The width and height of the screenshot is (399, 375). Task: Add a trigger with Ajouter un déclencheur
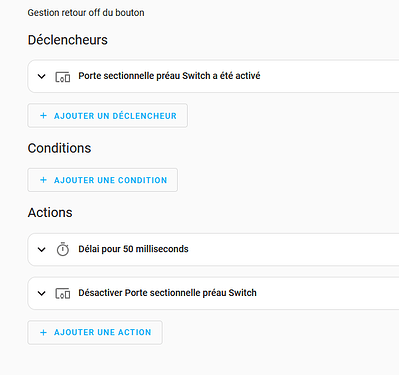click(x=107, y=116)
